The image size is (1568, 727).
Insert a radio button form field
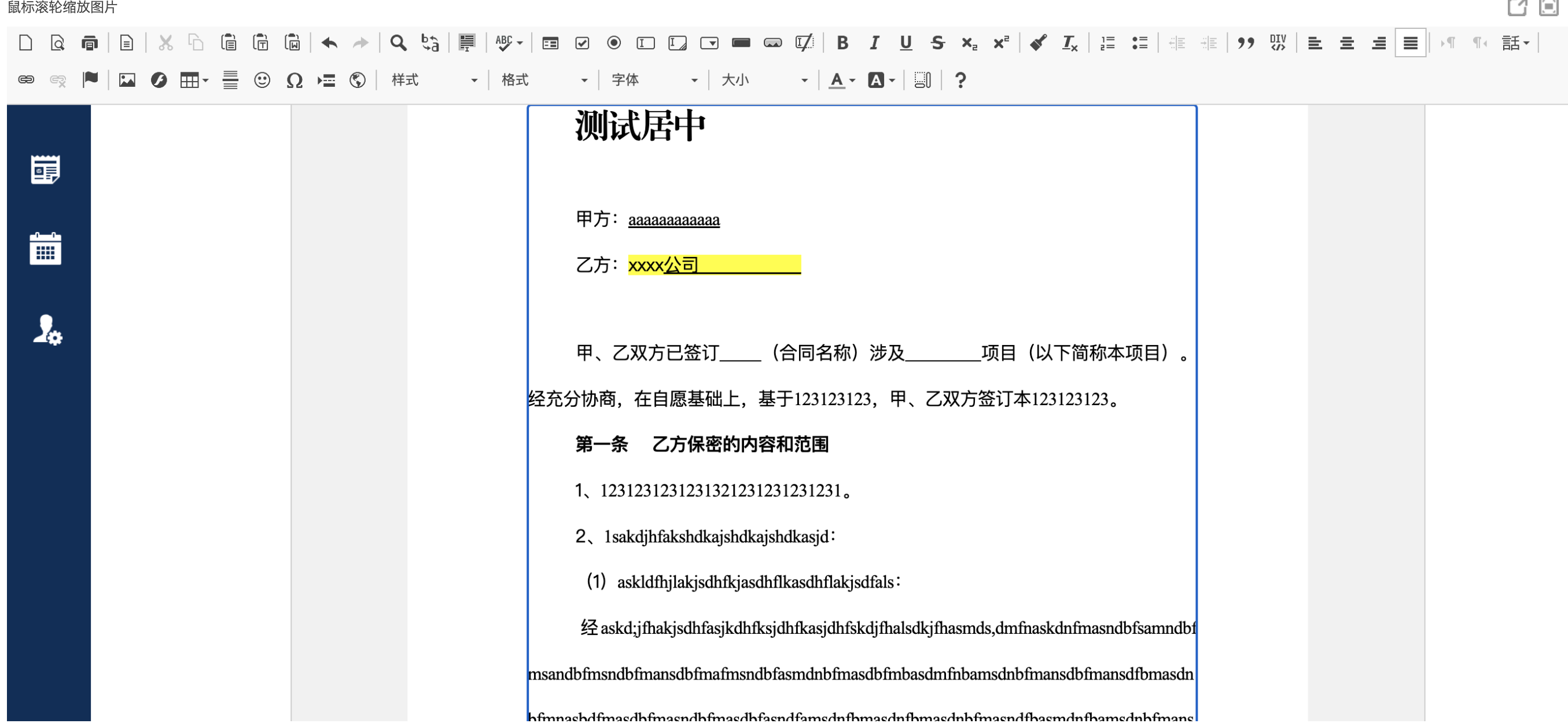pos(613,43)
